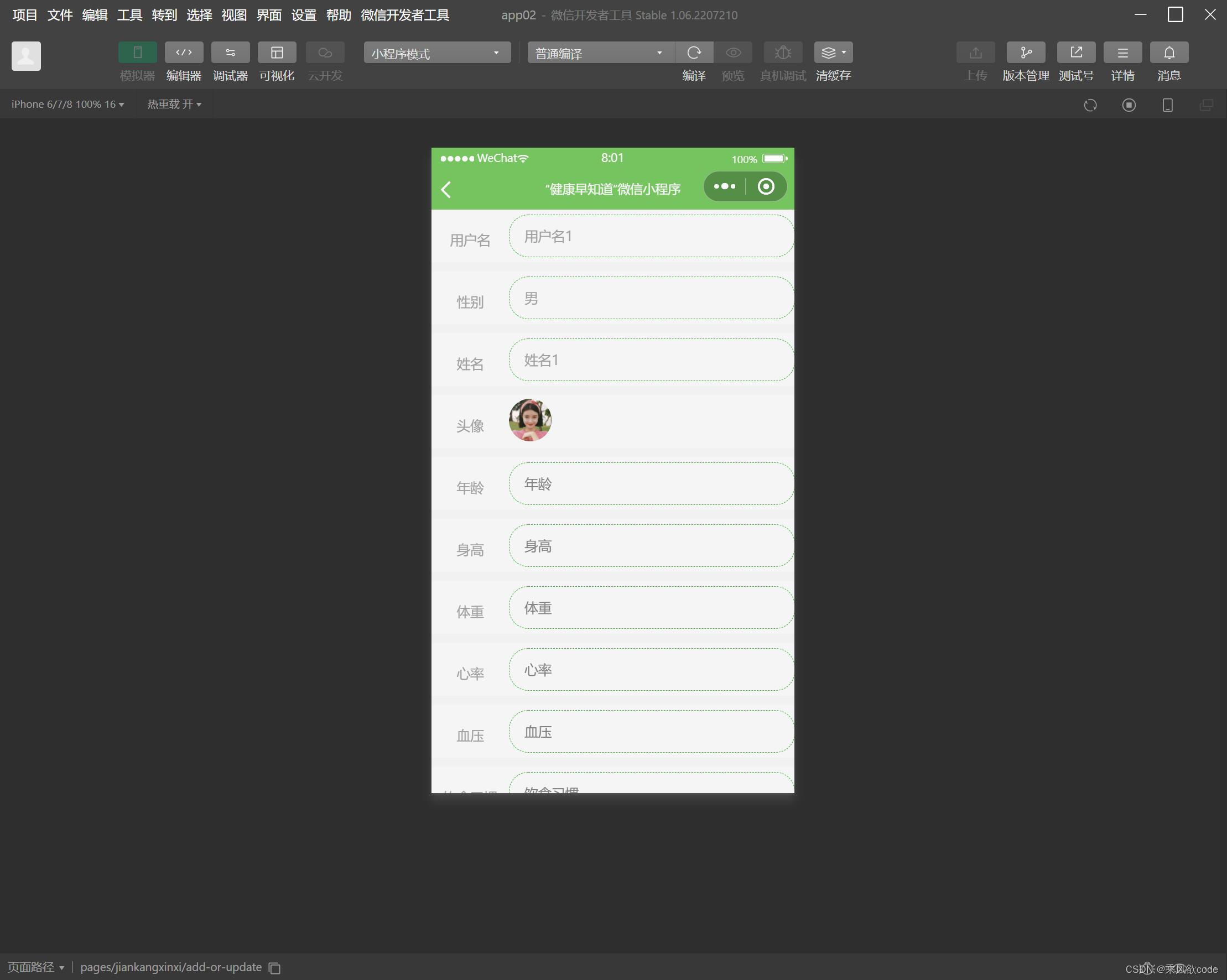The height and width of the screenshot is (980, 1227).
Task: Click the compile refresh icon
Action: tap(694, 53)
